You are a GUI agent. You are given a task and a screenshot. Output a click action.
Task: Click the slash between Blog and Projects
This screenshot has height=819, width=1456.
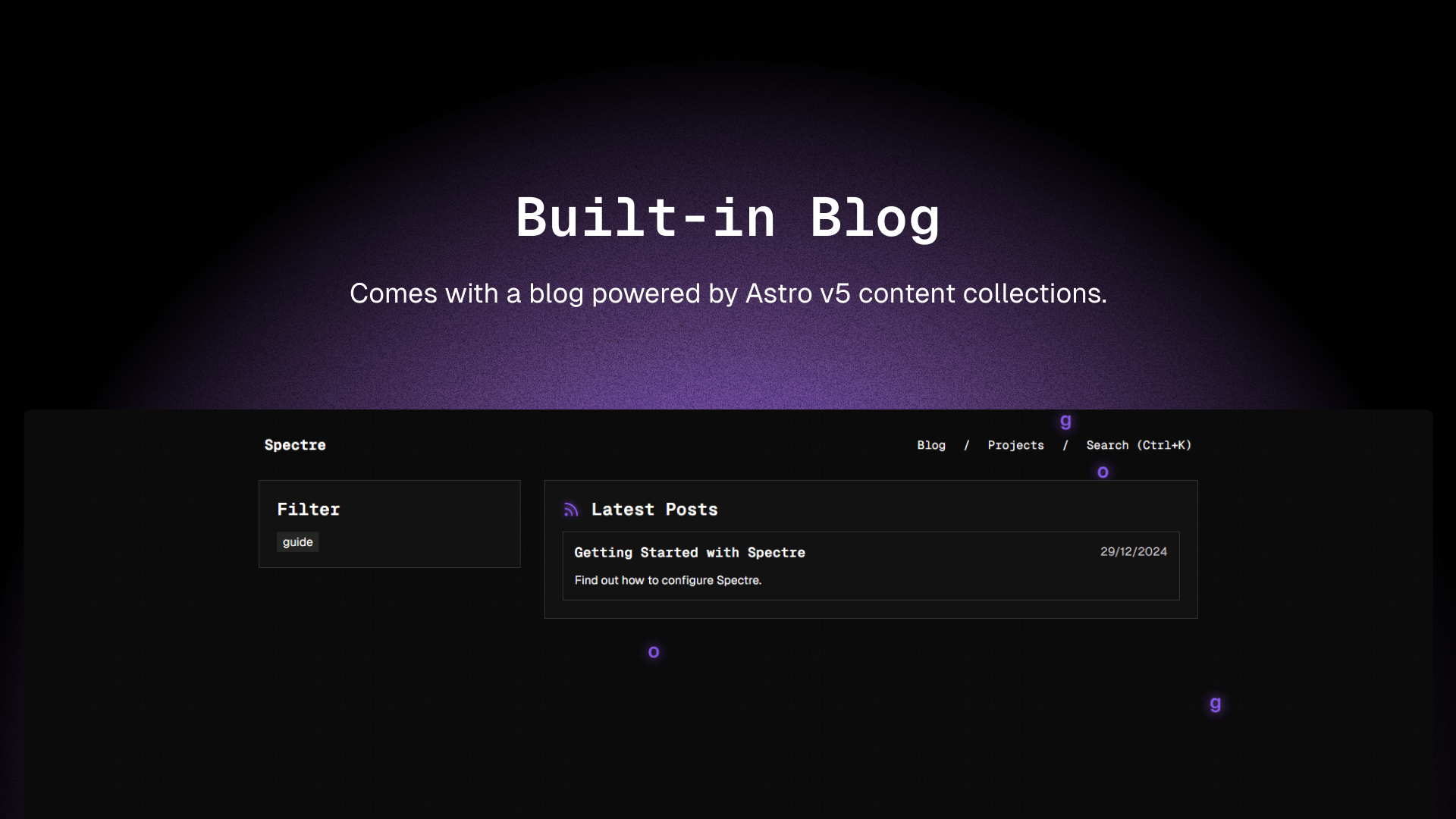[x=967, y=445]
